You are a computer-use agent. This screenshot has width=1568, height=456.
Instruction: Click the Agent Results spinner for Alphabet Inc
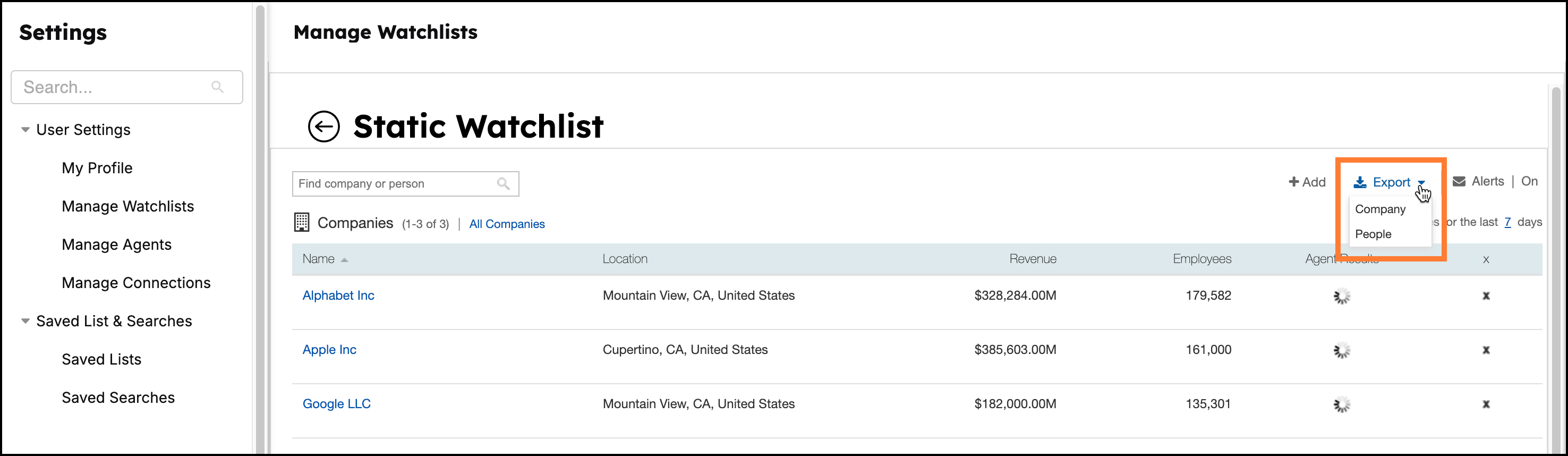point(1341,296)
